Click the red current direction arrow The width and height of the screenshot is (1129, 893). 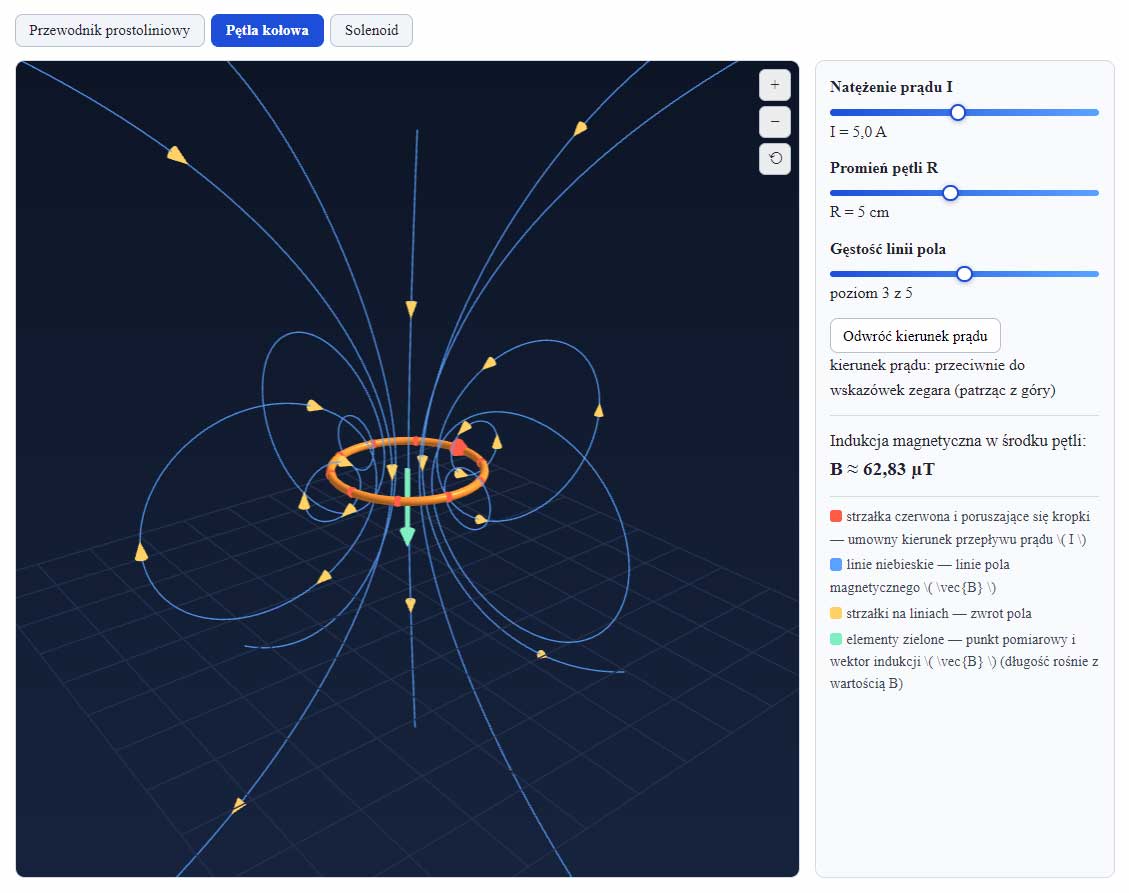click(x=459, y=447)
